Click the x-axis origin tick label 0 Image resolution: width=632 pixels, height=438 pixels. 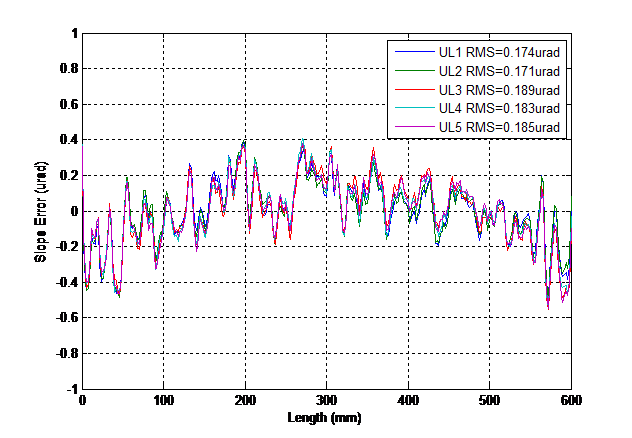83,398
